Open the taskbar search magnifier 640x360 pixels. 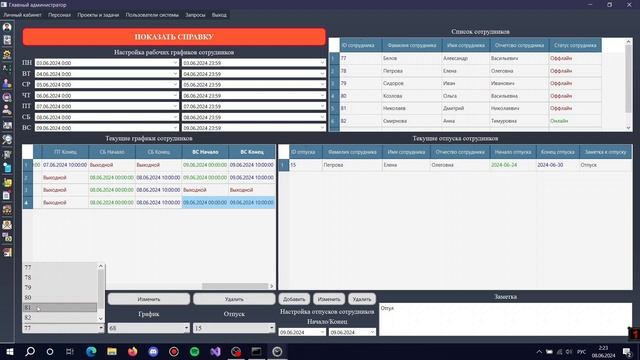coord(30,351)
